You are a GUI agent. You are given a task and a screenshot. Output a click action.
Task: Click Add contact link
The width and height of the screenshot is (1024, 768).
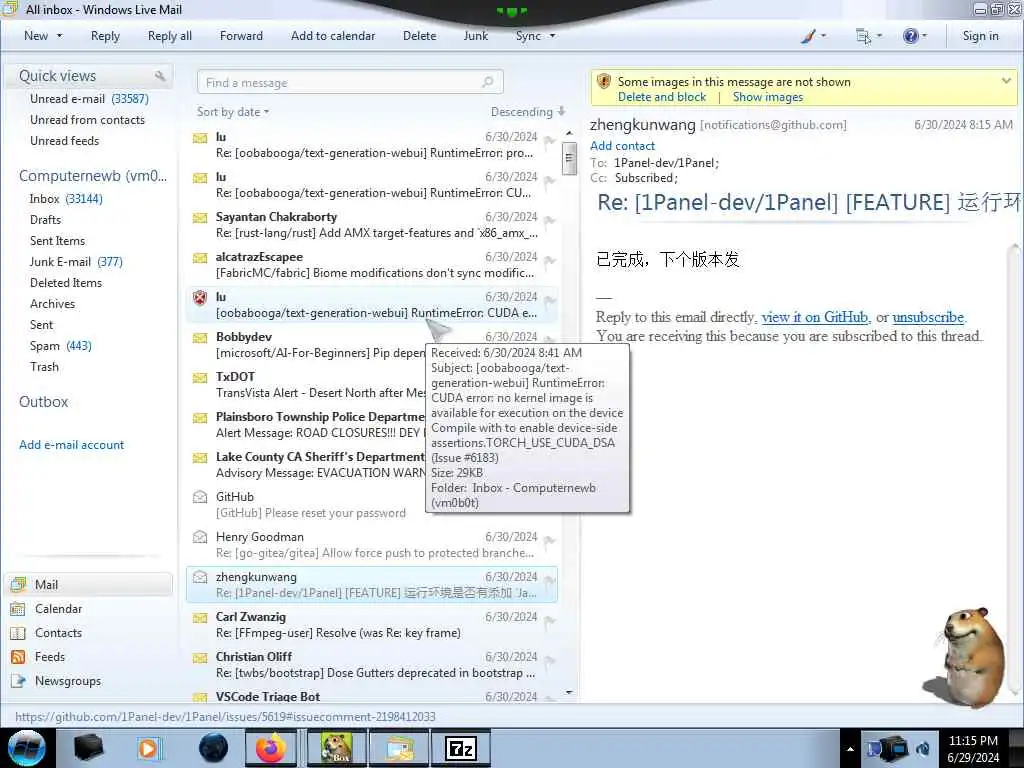[622, 146]
